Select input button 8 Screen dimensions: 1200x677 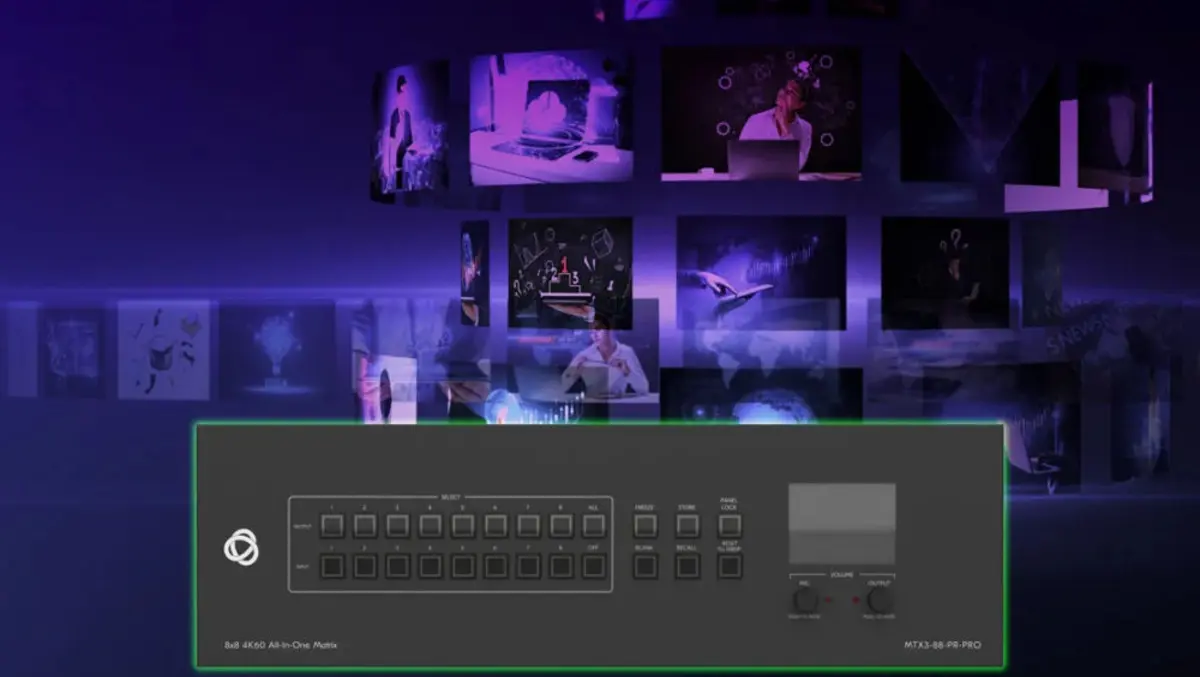tap(561, 566)
